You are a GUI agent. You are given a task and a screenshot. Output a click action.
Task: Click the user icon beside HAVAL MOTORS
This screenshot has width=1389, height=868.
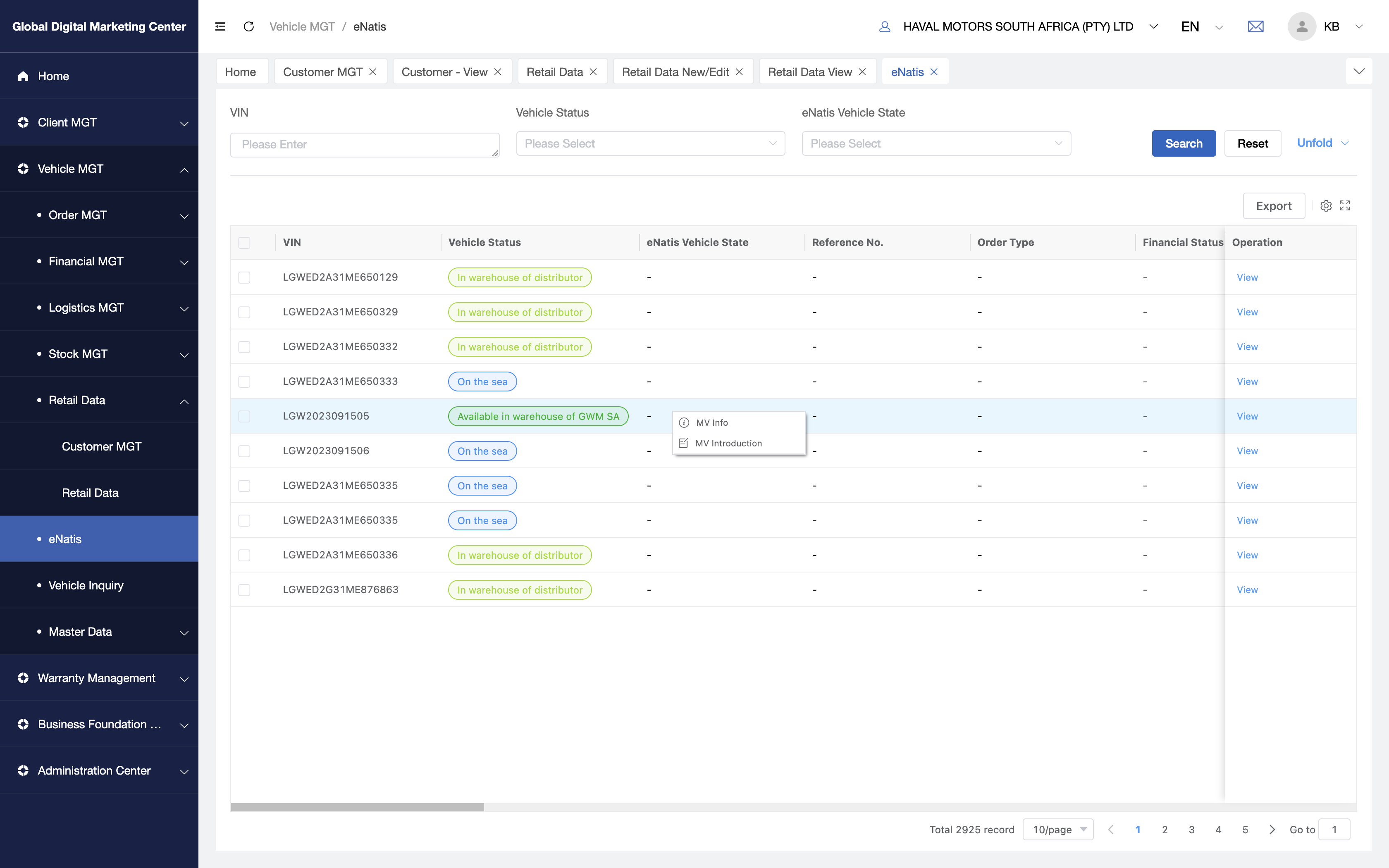(x=885, y=26)
